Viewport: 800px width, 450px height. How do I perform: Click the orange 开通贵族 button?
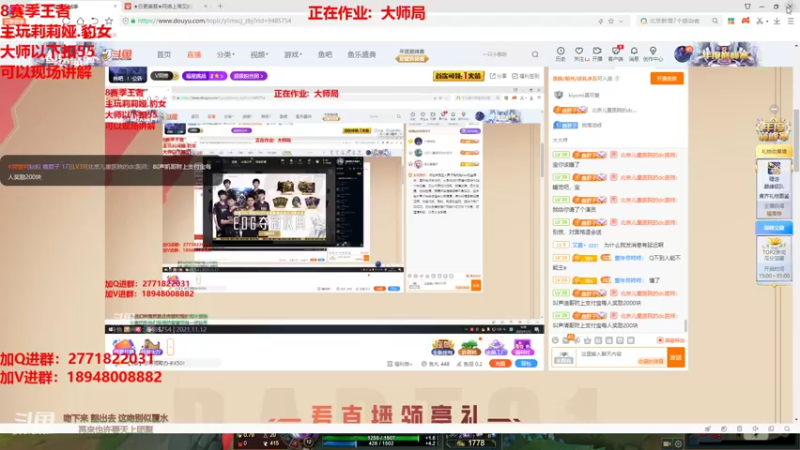(666, 79)
